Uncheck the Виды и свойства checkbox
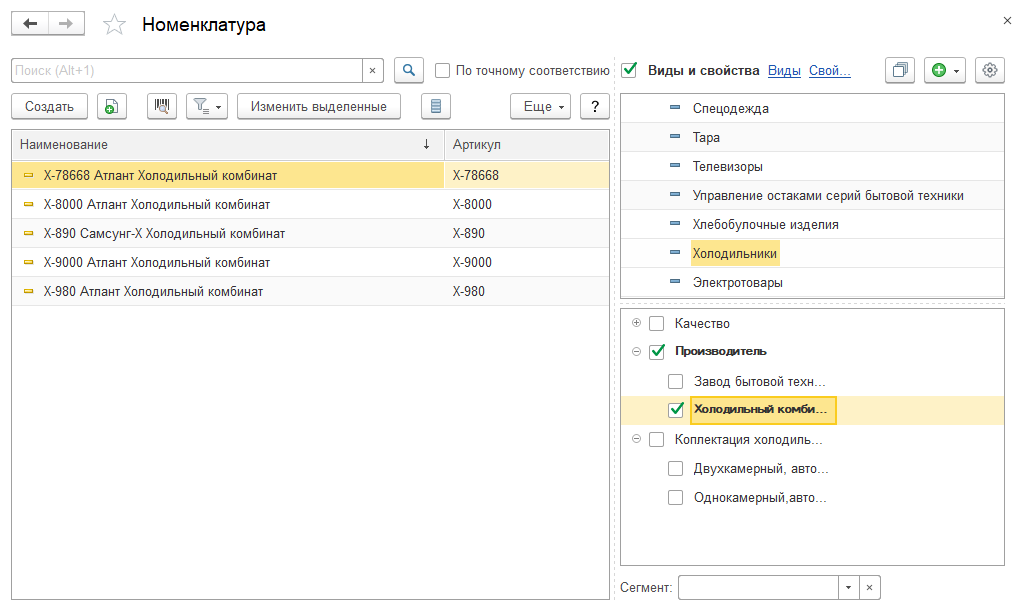Screen dimensions: 1022x609 pyautogui.click(x=629, y=70)
